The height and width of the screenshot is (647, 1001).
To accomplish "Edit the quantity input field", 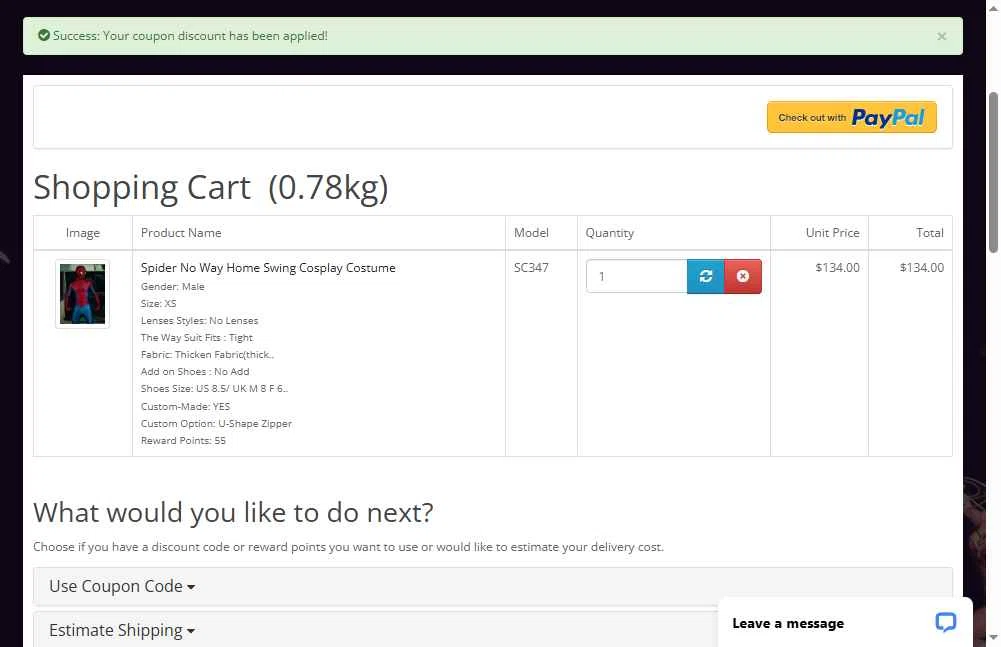I will [636, 277].
